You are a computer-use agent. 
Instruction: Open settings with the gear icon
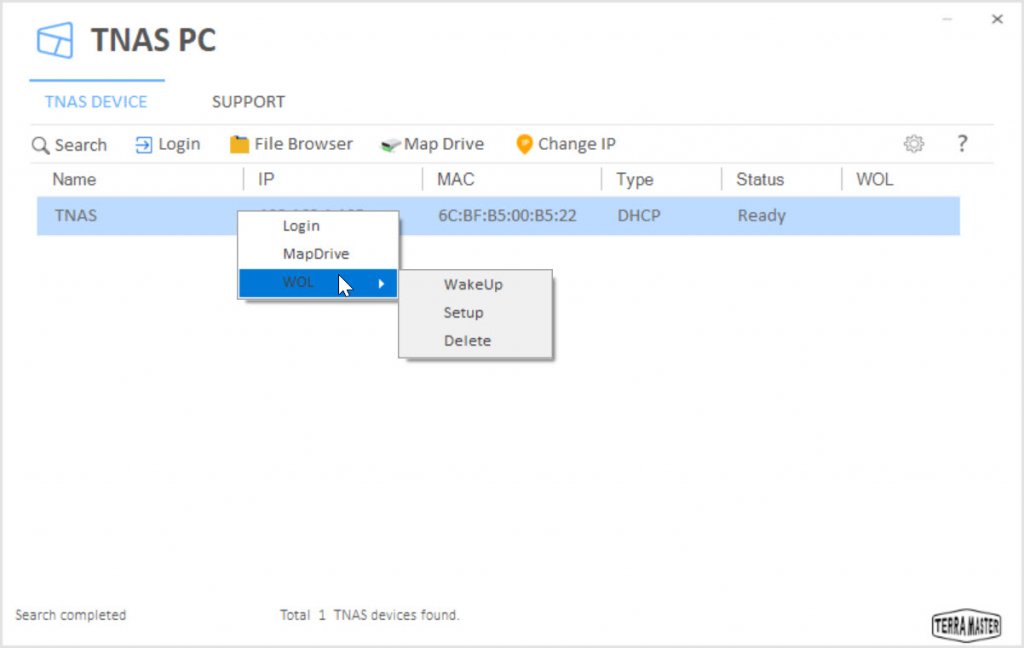tap(914, 144)
